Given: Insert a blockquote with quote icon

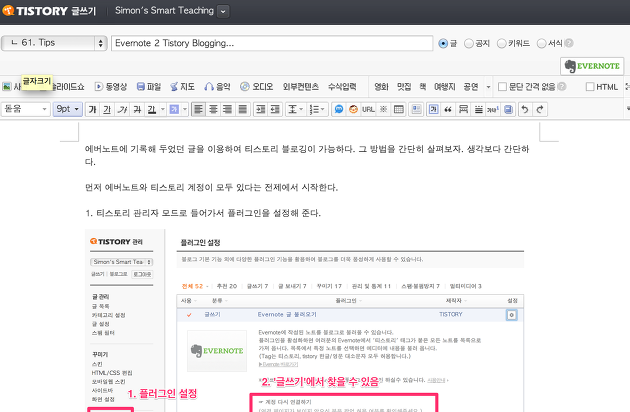Looking at the screenshot, I should point(448,109).
